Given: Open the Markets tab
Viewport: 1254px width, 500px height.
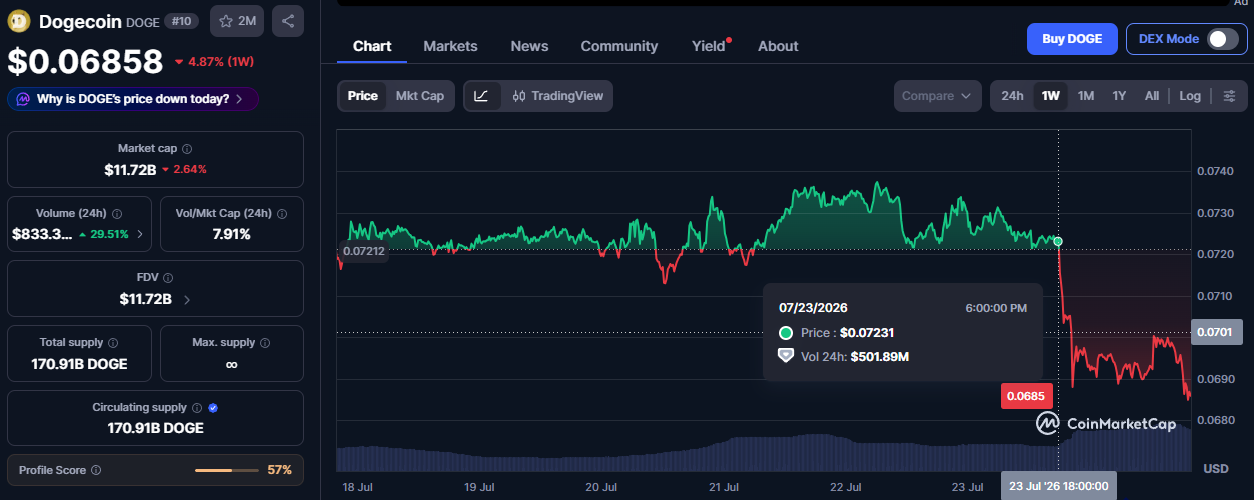Looking at the screenshot, I should coord(450,46).
